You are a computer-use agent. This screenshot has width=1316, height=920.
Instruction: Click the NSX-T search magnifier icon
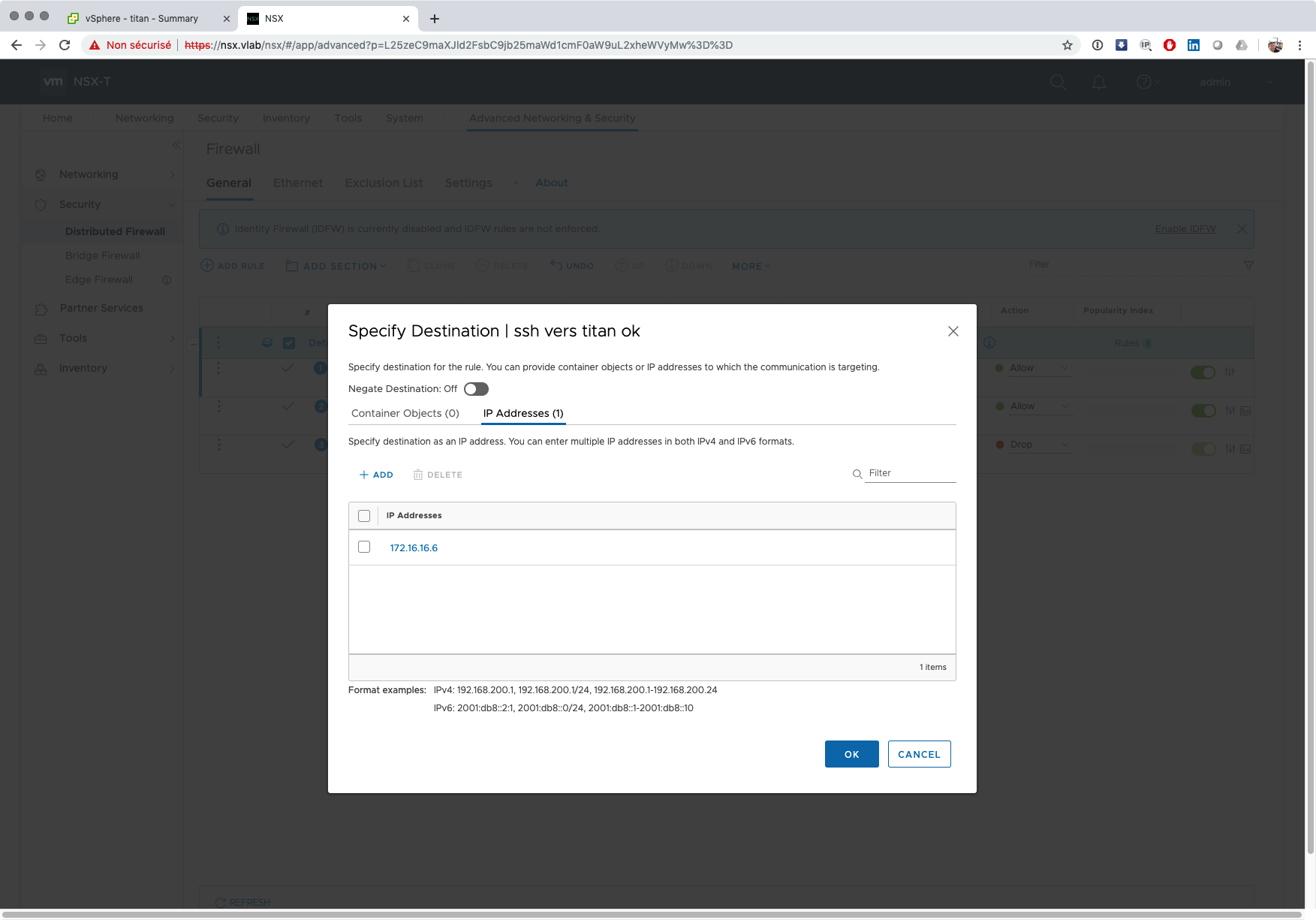point(1058,82)
